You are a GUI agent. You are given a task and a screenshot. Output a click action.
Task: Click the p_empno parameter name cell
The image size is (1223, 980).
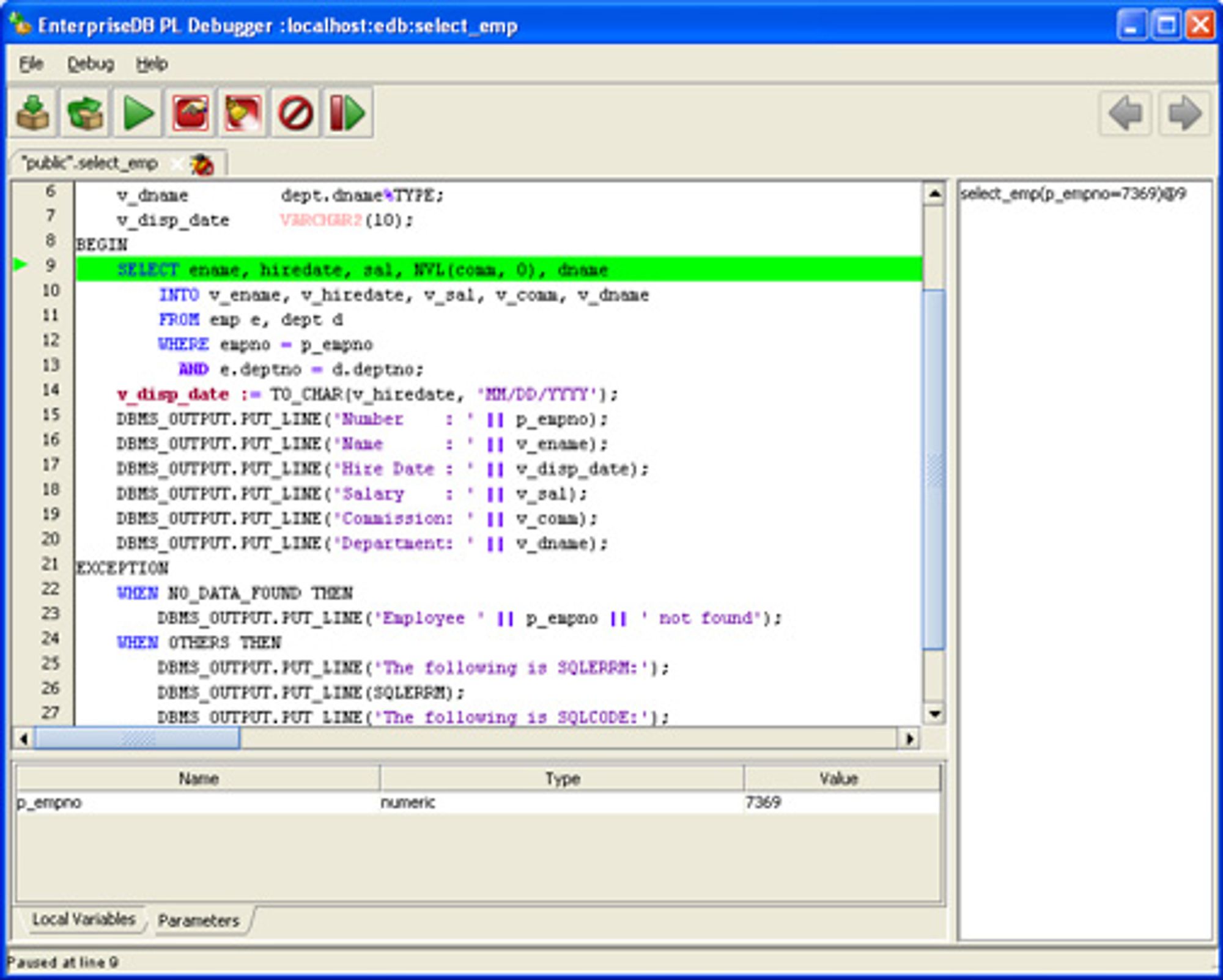pos(197,802)
